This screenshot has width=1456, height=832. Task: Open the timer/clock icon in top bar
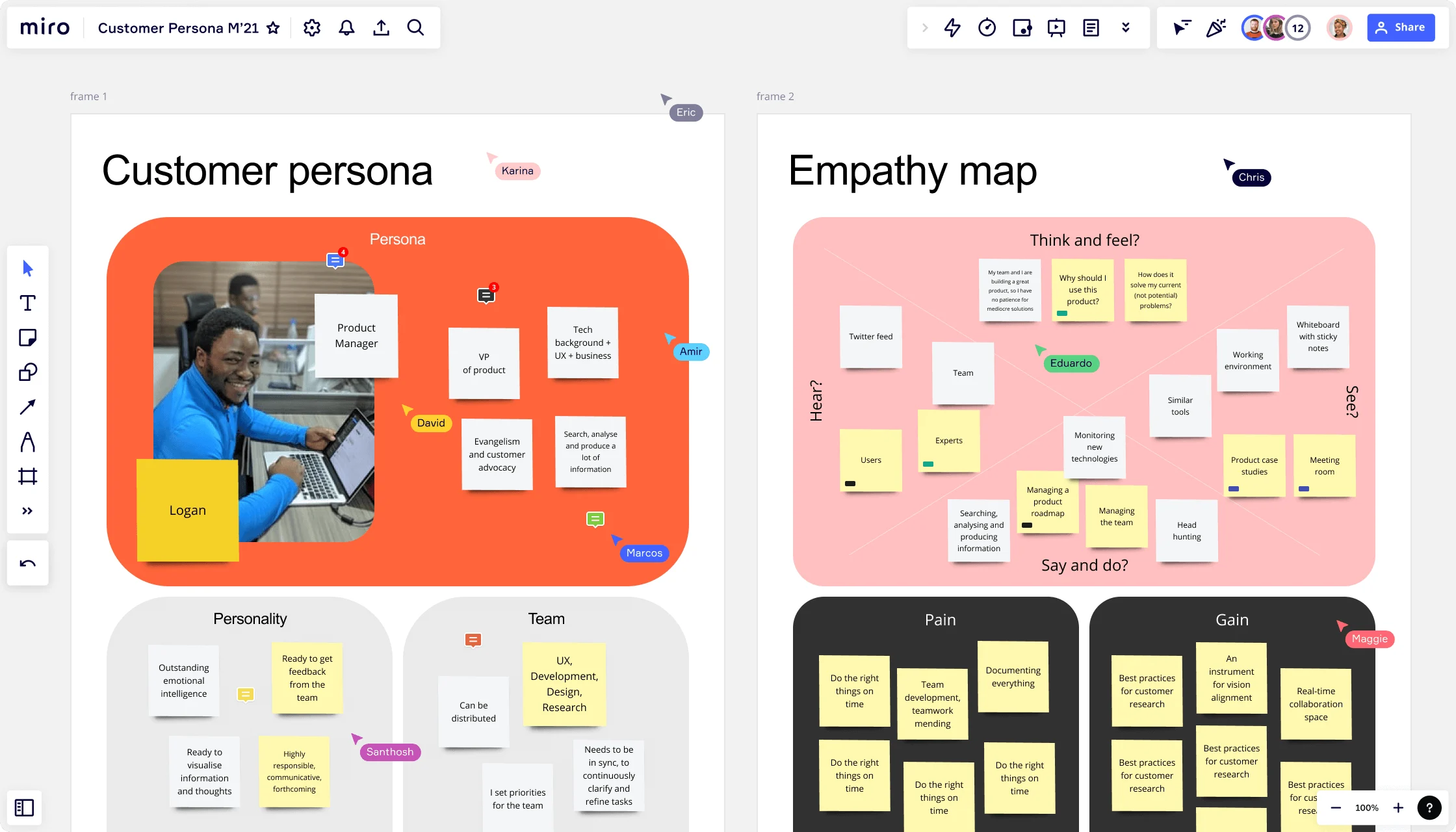(986, 27)
